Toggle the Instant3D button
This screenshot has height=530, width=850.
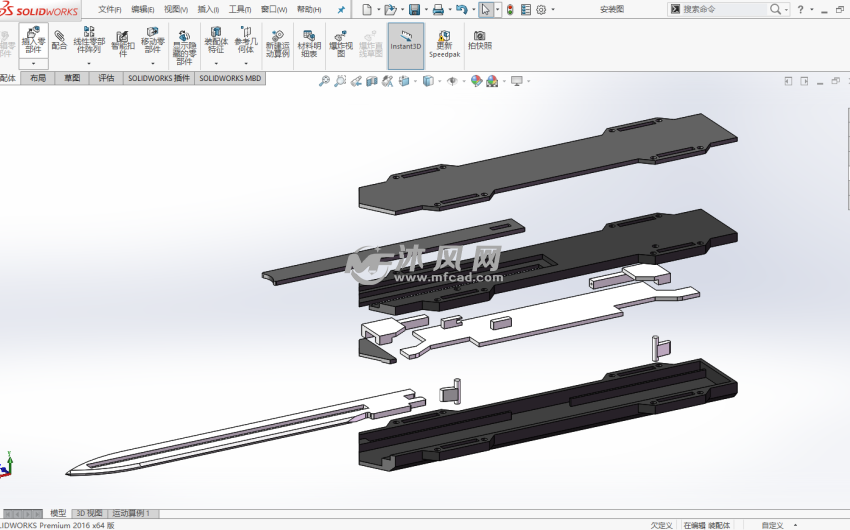point(405,42)
